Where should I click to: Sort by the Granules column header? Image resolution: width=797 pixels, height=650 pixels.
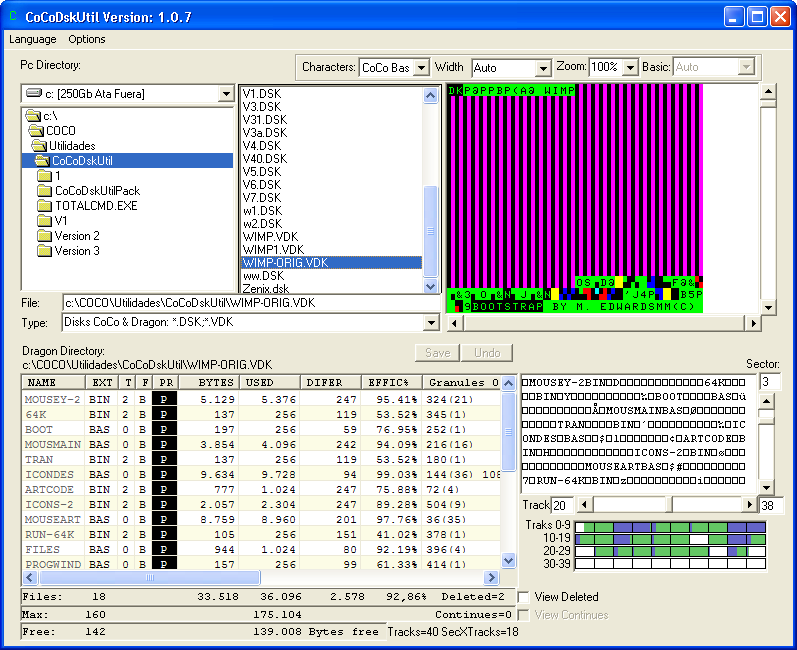(x=462, y=383)
